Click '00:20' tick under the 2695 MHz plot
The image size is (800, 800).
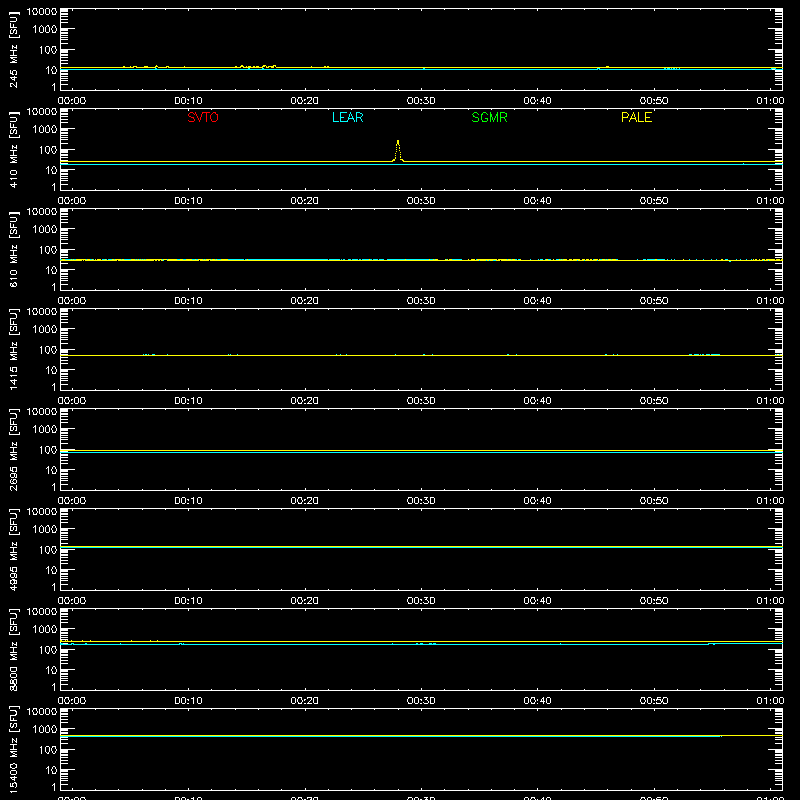(x=305, y=501)
